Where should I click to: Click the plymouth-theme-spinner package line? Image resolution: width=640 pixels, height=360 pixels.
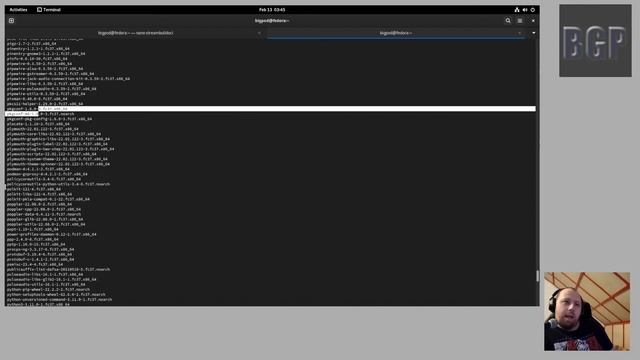pos(58,164)
